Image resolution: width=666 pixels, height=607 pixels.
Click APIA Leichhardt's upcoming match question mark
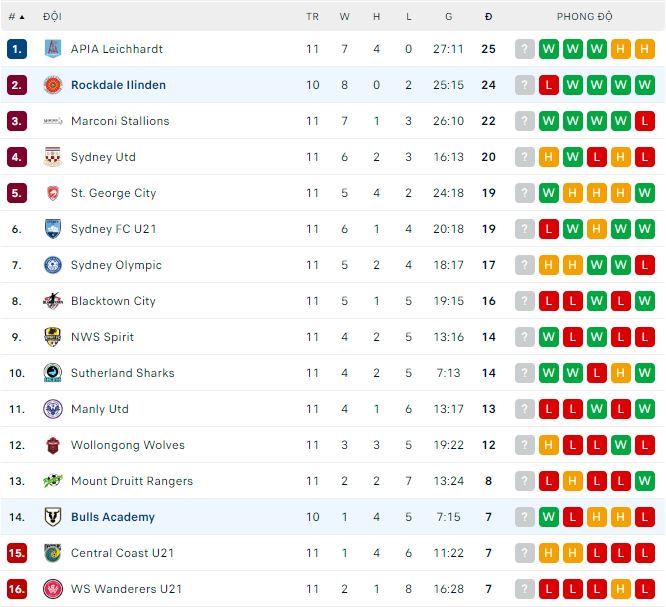coord(525,49)
